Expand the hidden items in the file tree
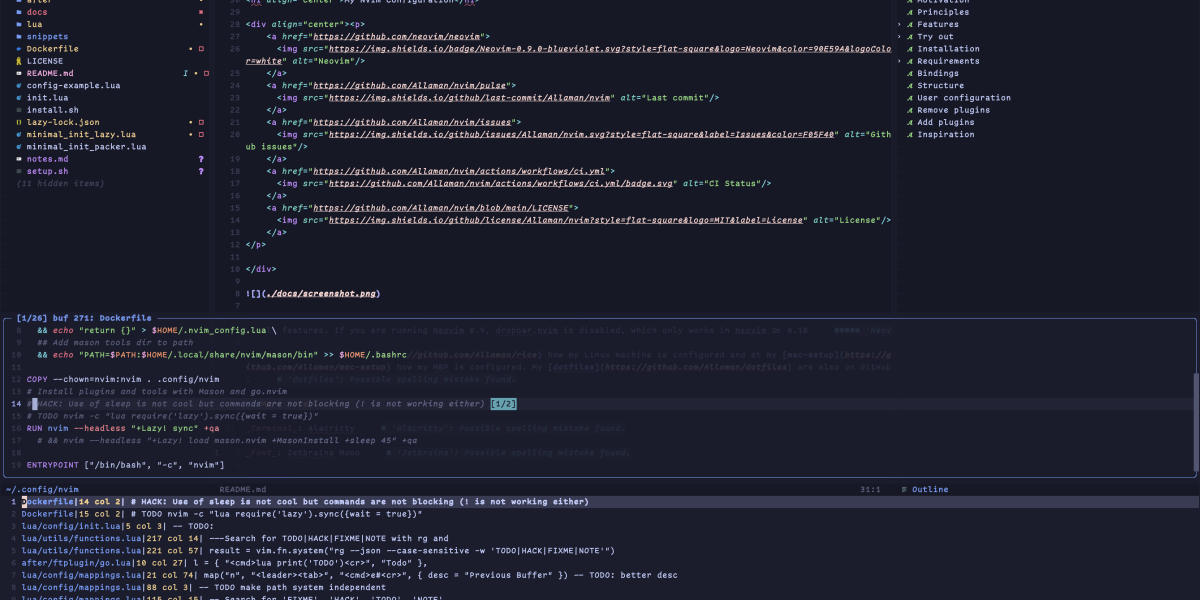The height and width of the screenshot is (600, 1200). tap(60, 182)
